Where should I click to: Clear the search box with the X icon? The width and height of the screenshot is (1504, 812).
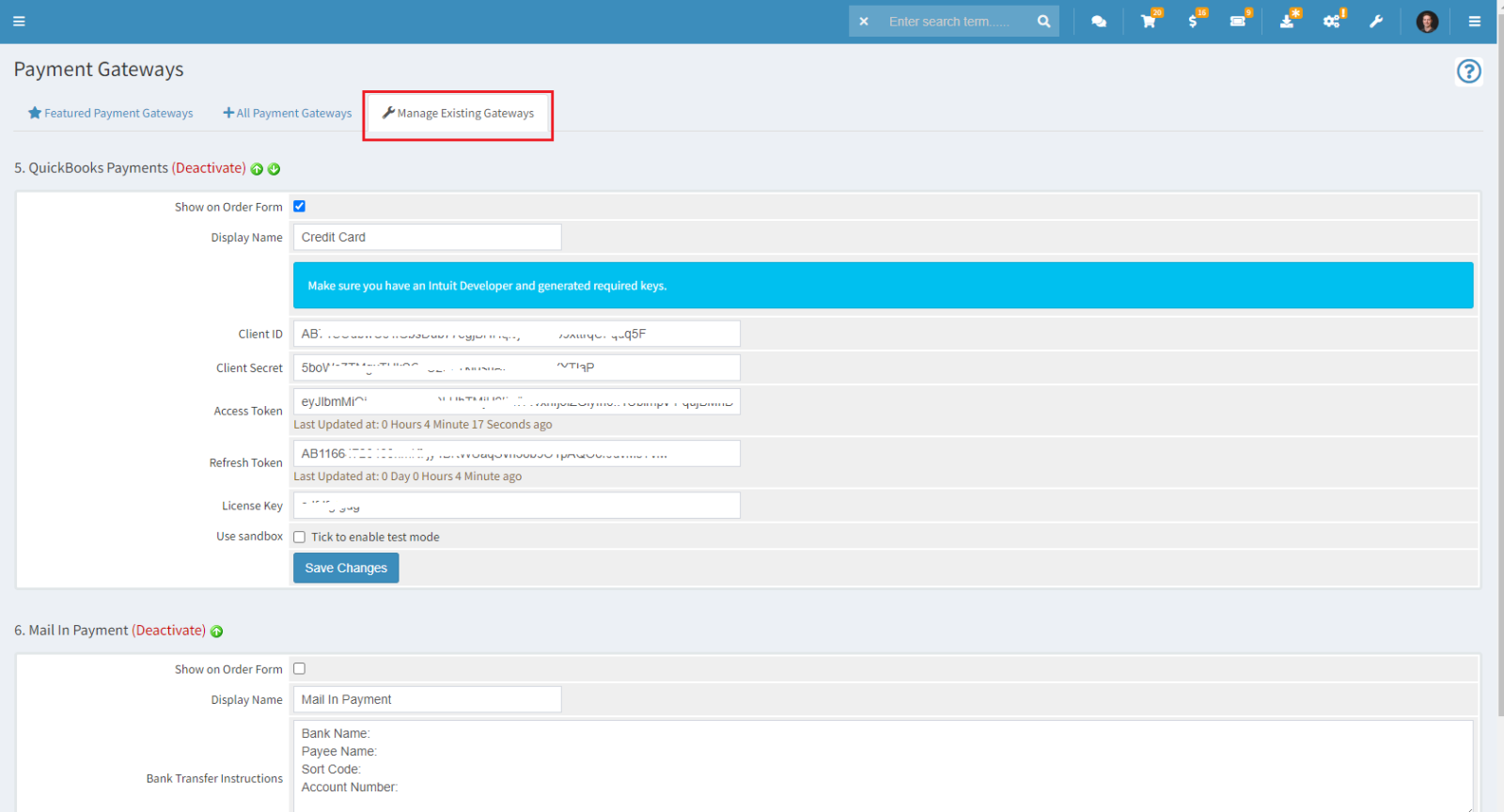(x=864, y=22)
